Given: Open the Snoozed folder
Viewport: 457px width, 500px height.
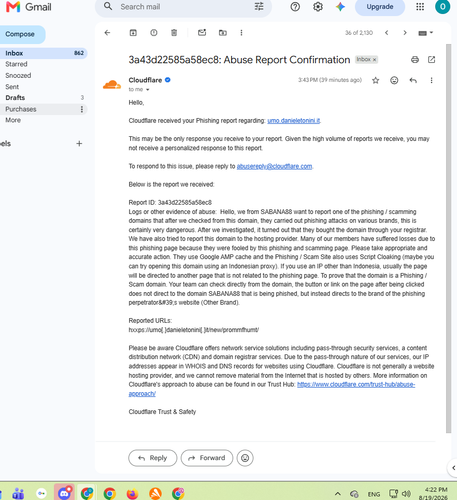Looking at the screenshot, I should (x=43, y=75).
